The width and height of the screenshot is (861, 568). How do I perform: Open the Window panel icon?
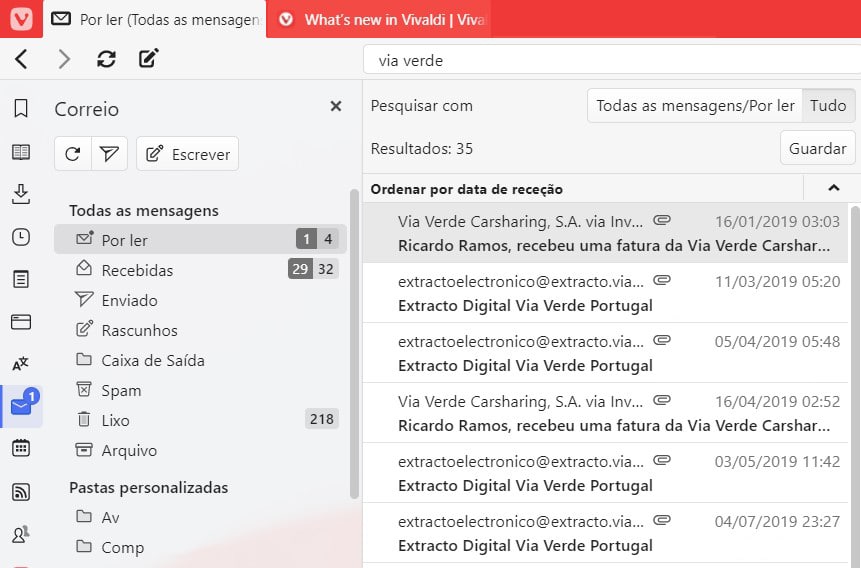(x=21, y=322)
